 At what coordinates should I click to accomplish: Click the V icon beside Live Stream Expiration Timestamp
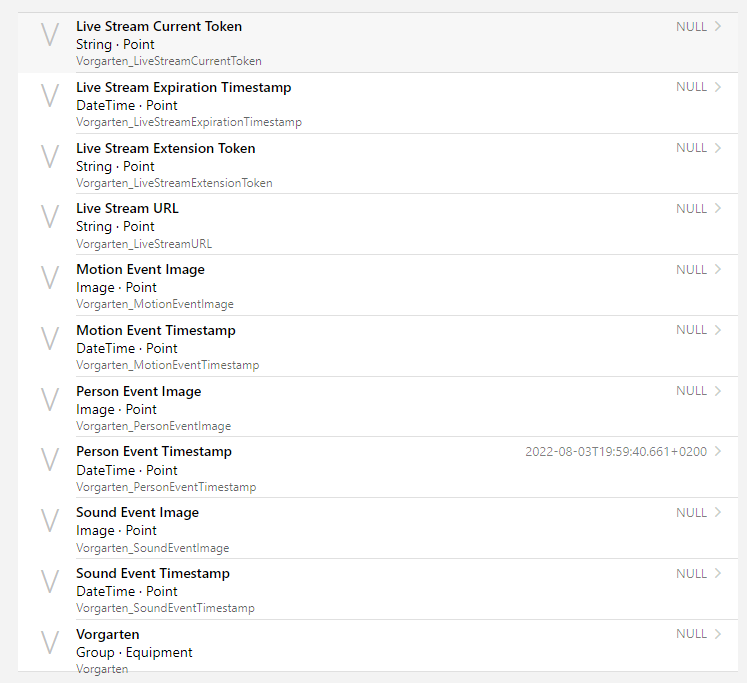pyautogui.click(x=50, y=97)
